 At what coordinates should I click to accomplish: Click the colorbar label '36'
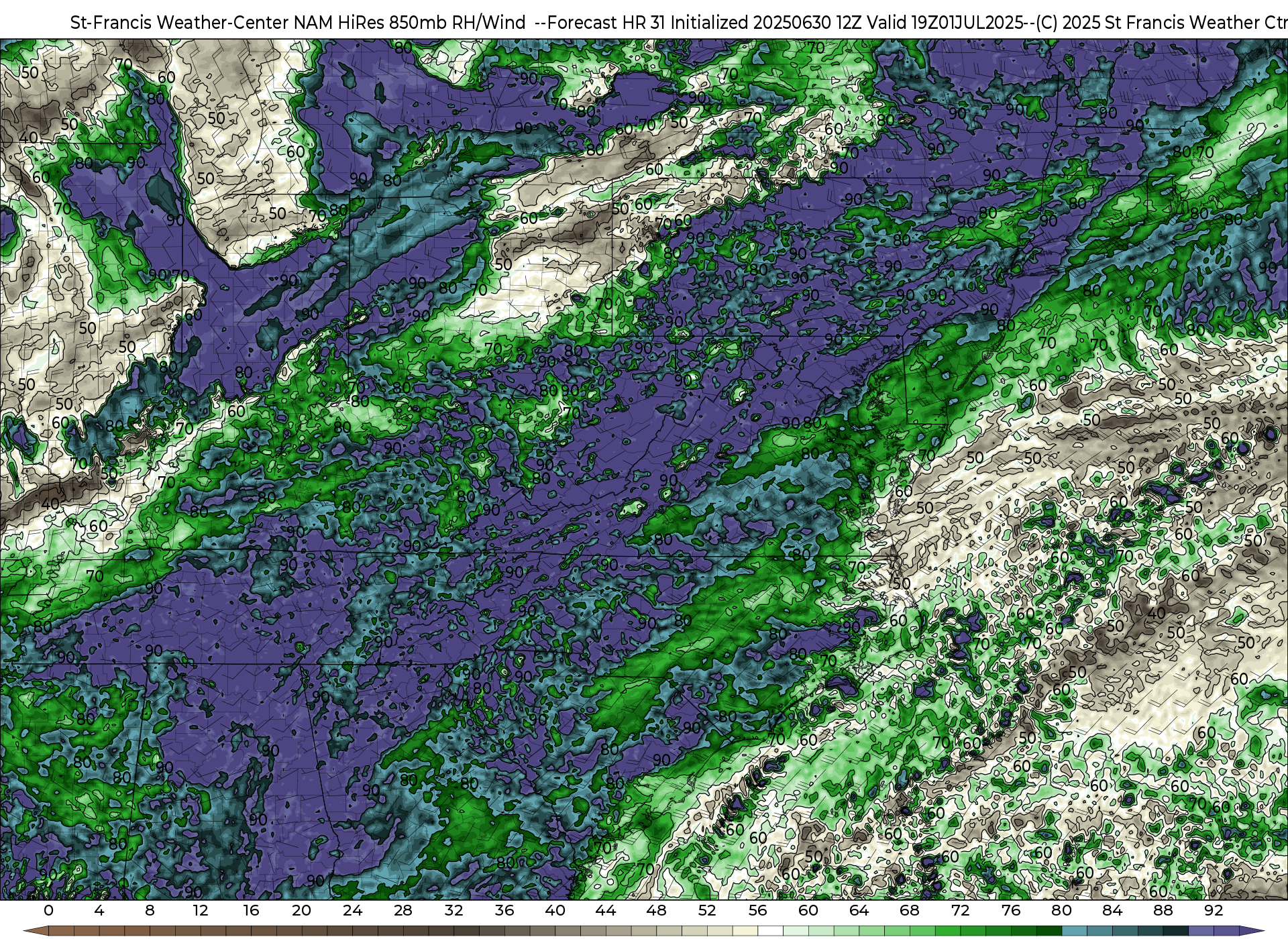pyautogui.click(x=504, y=910)
